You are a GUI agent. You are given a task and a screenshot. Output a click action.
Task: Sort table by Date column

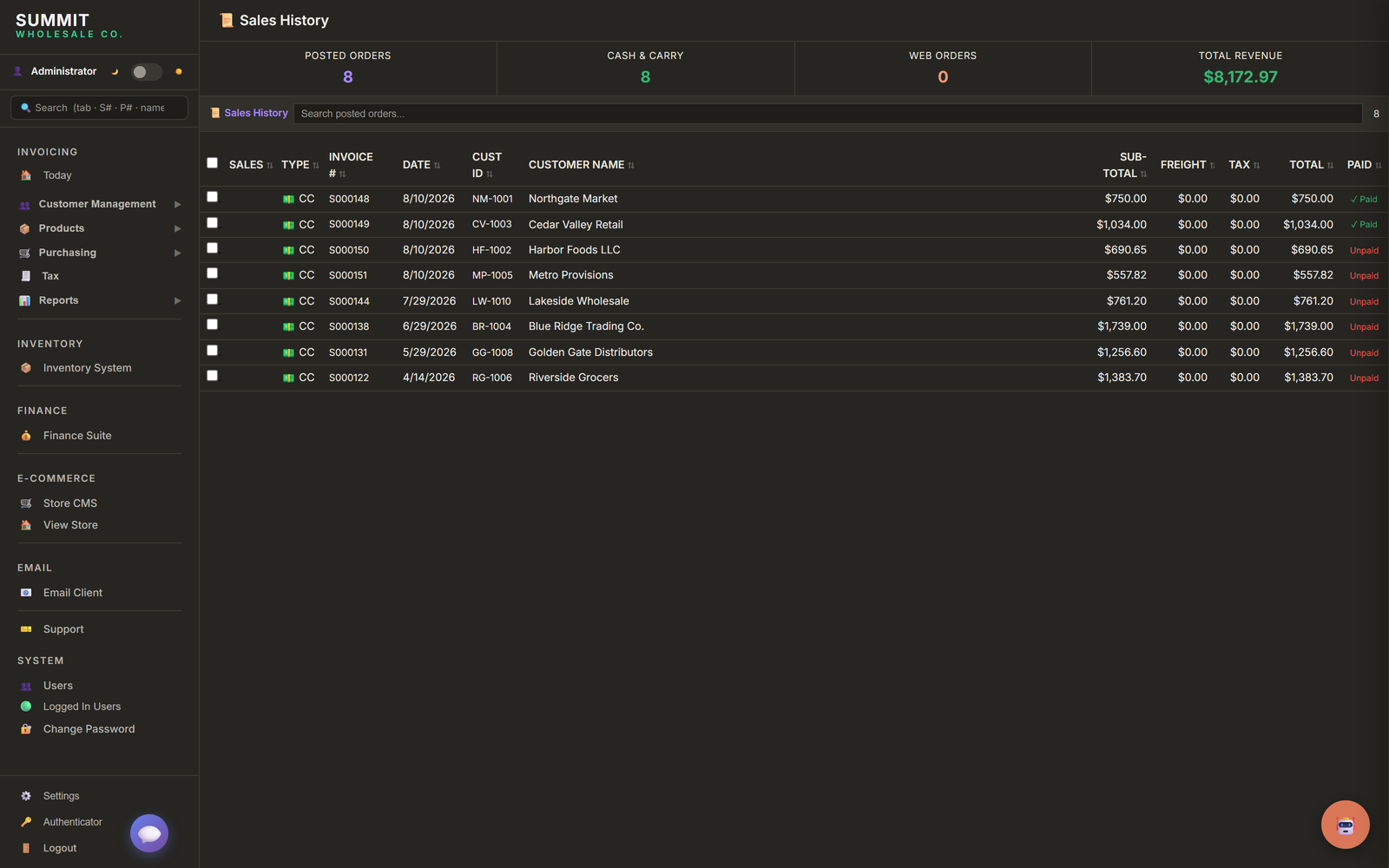pyautogui.click(x=421, y=165)
